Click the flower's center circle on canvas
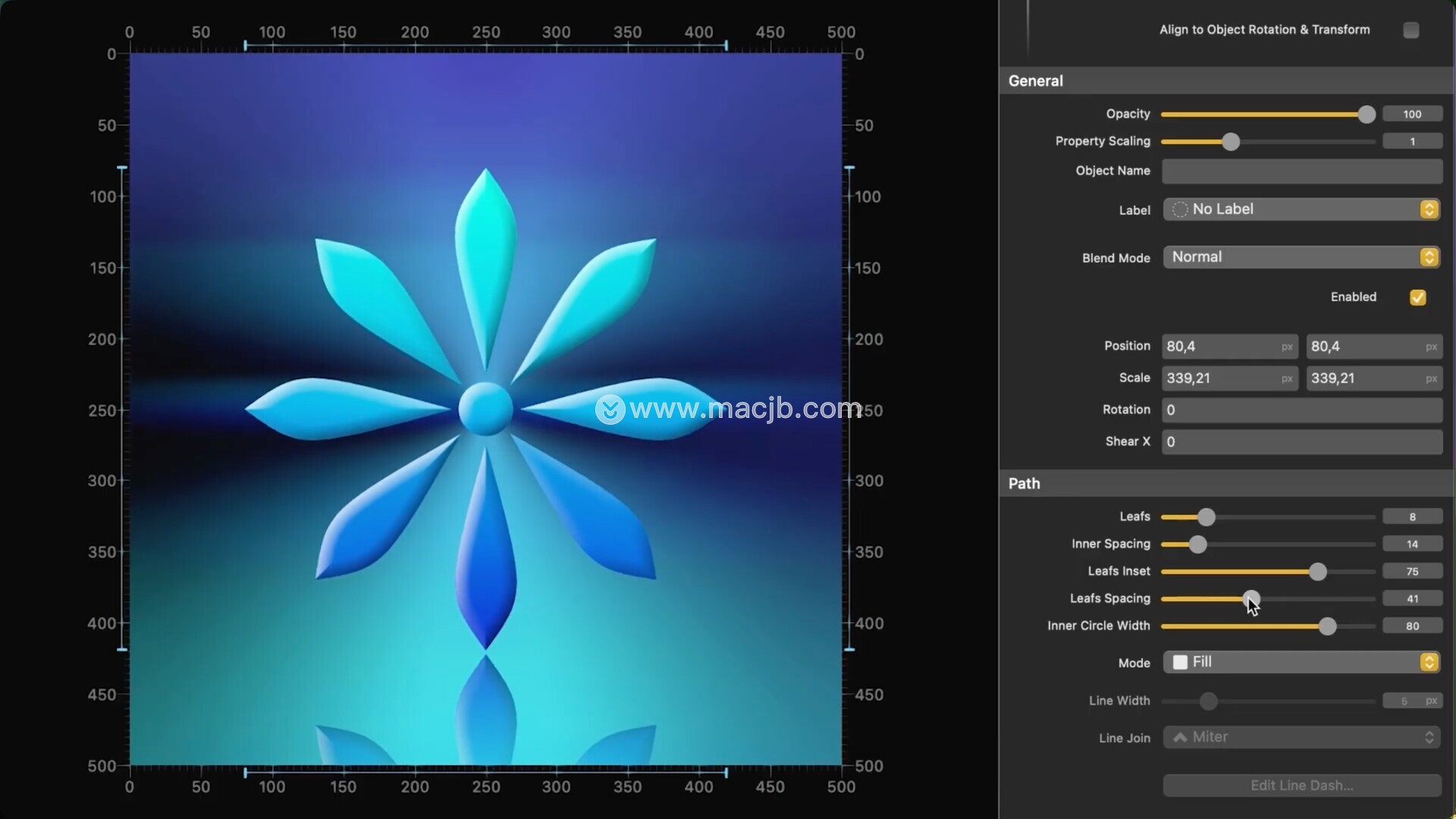This screenshot has height=819, width=1456. pyautogui.click(x=485, y=409)
